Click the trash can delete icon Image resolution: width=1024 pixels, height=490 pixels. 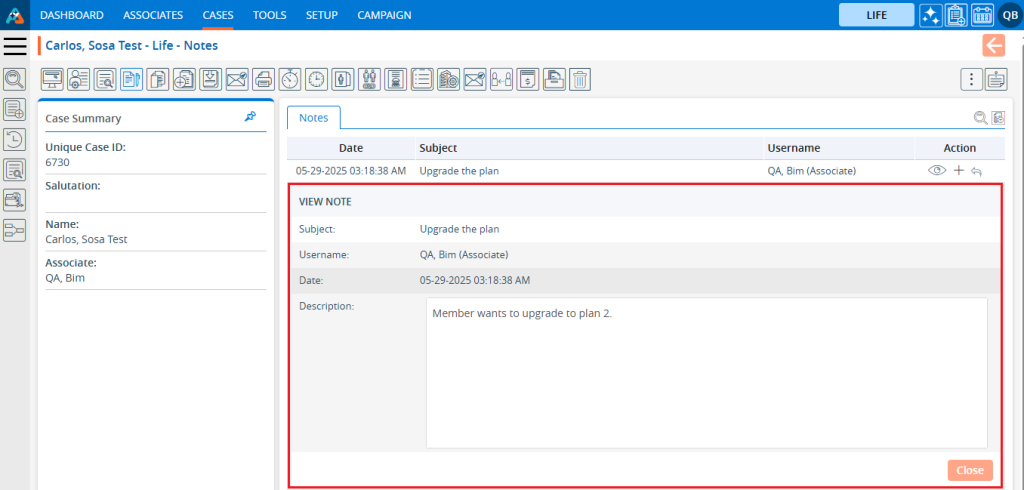click(x=580, y=79)
